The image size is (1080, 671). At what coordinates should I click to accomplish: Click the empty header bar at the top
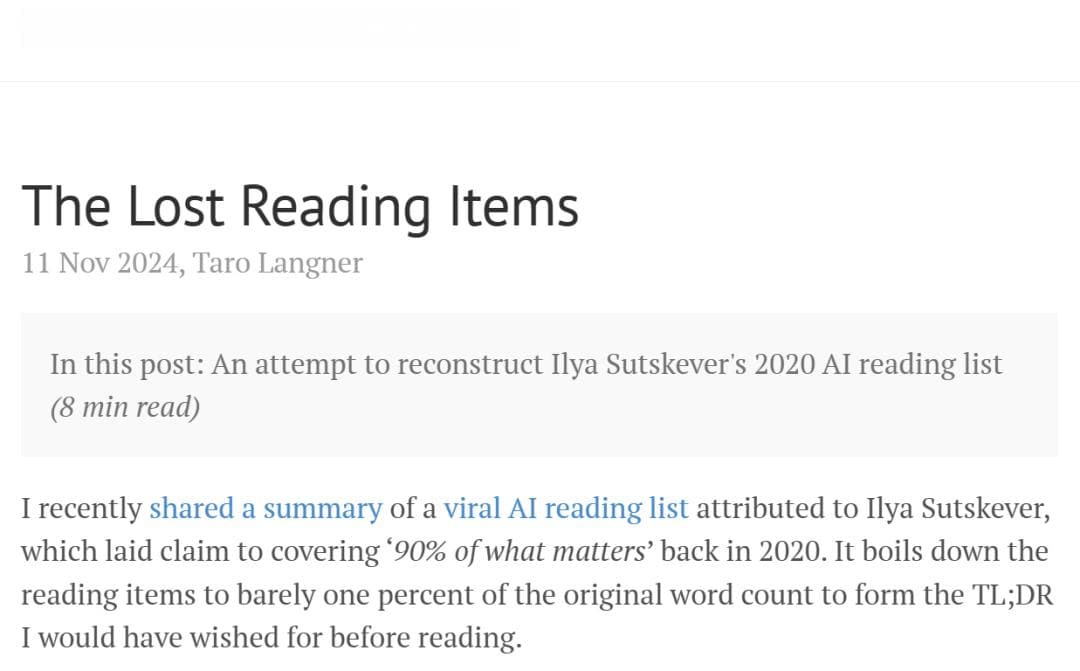click(x=540, y=40)
